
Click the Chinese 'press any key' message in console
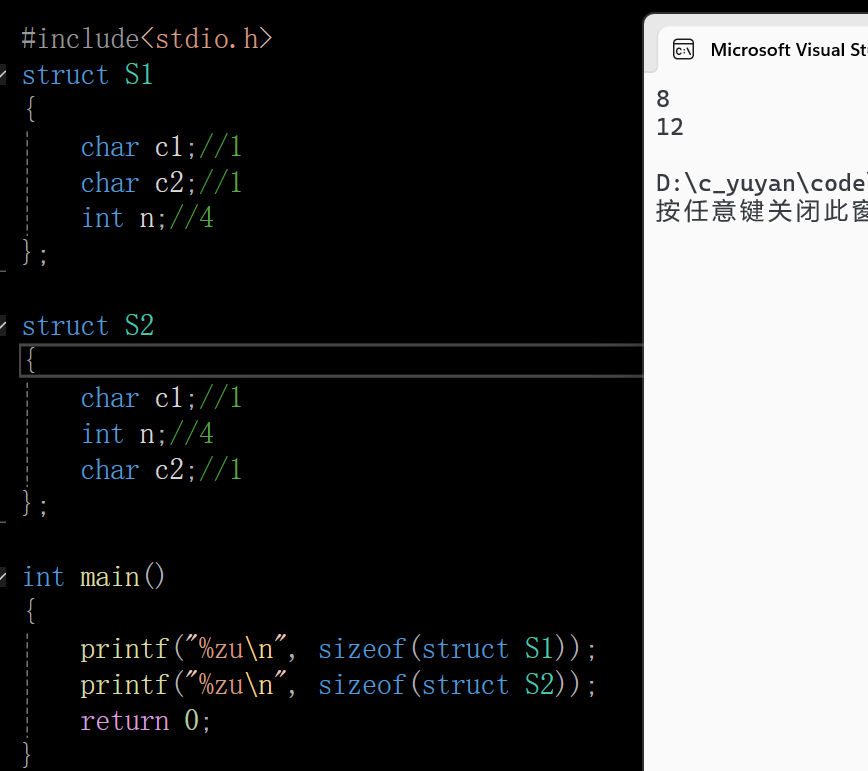pos(762,211)
